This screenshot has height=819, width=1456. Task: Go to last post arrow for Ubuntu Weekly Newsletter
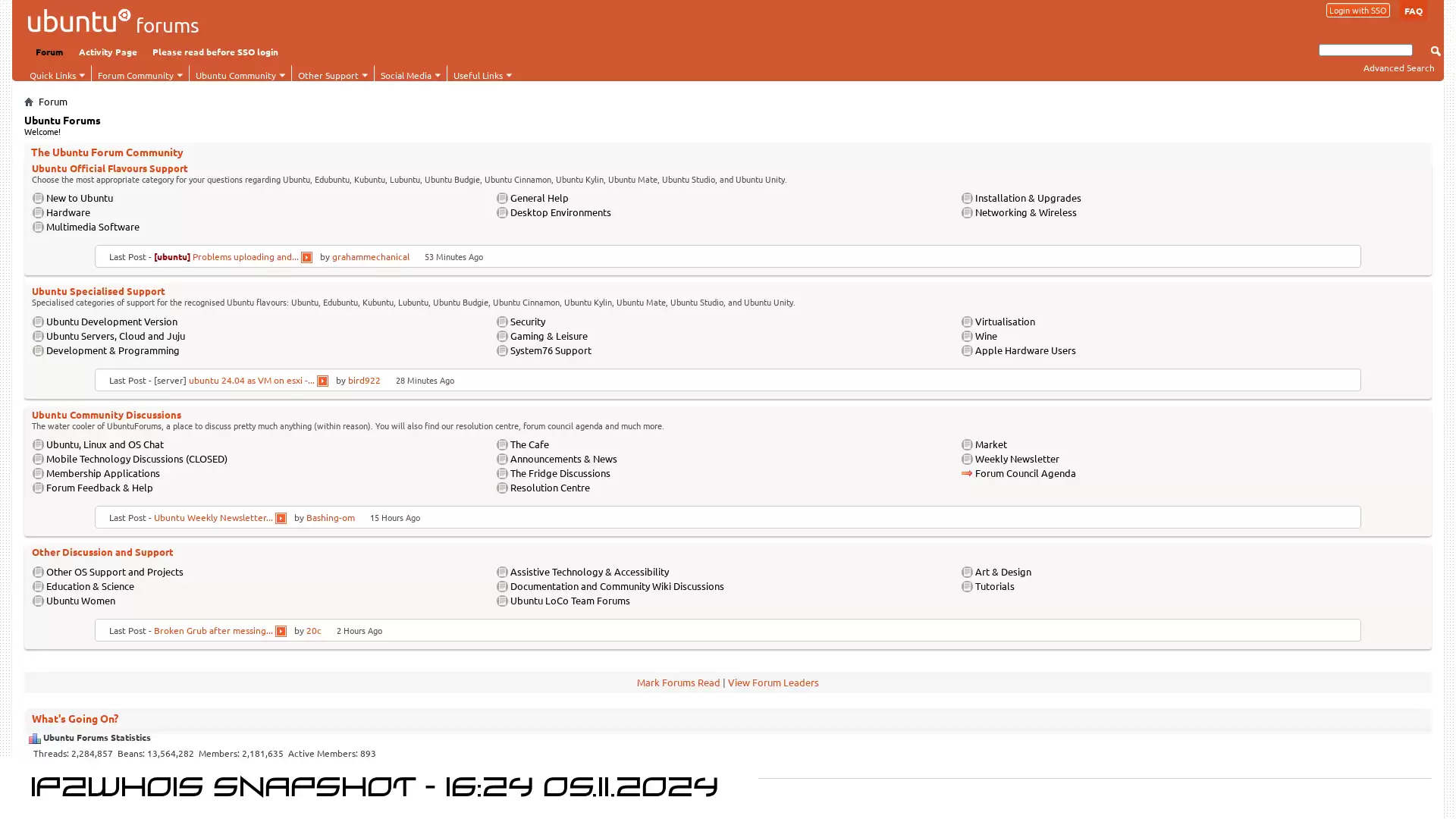pos(281,519)
